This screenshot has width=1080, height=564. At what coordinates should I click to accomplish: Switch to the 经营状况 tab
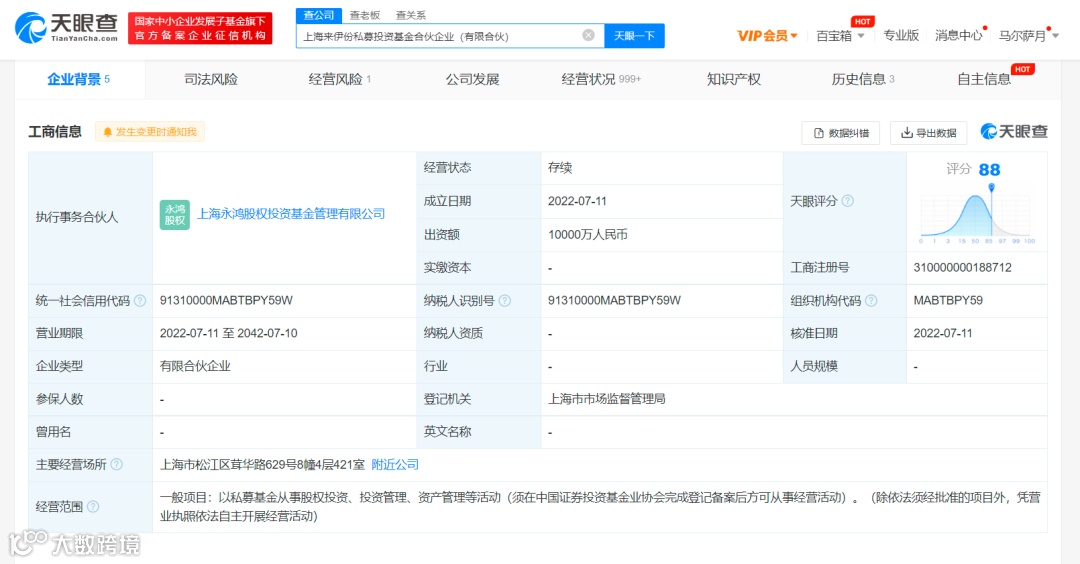pyautogui.click(x=601, y=79)
